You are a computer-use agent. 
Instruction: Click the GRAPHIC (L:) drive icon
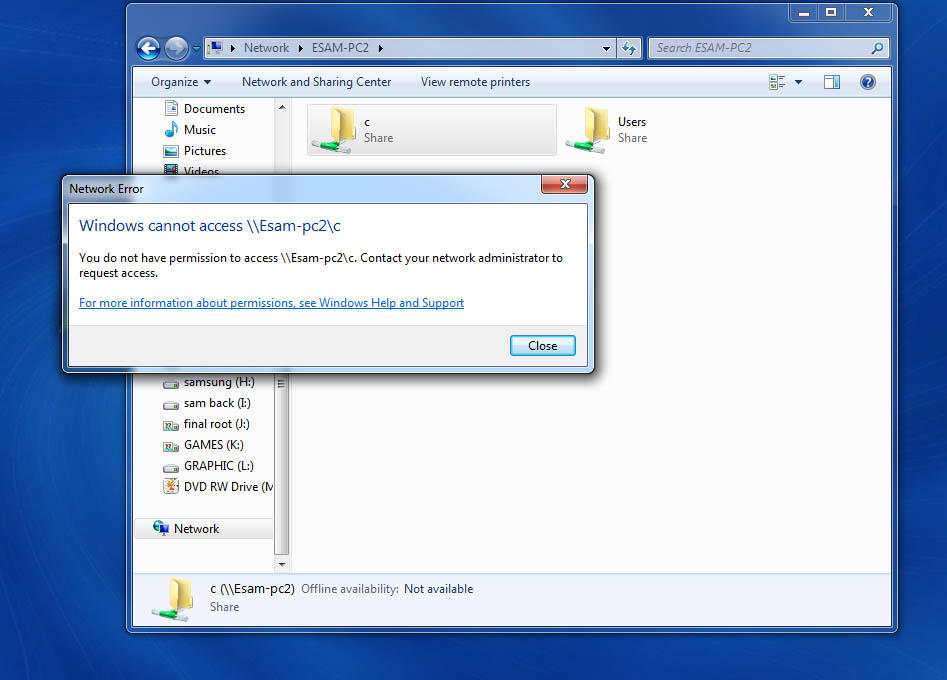point(171,467)
